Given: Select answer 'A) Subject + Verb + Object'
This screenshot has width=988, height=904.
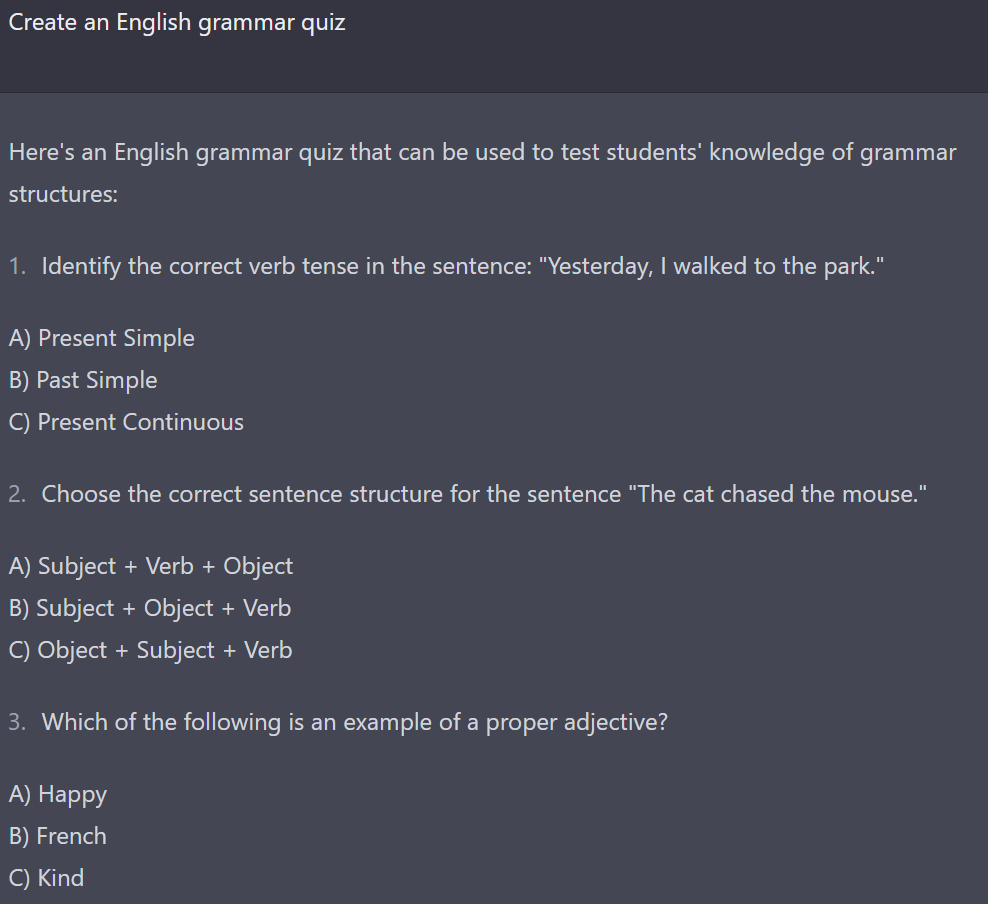Looking at the screenshot, I should click(151, 566).
